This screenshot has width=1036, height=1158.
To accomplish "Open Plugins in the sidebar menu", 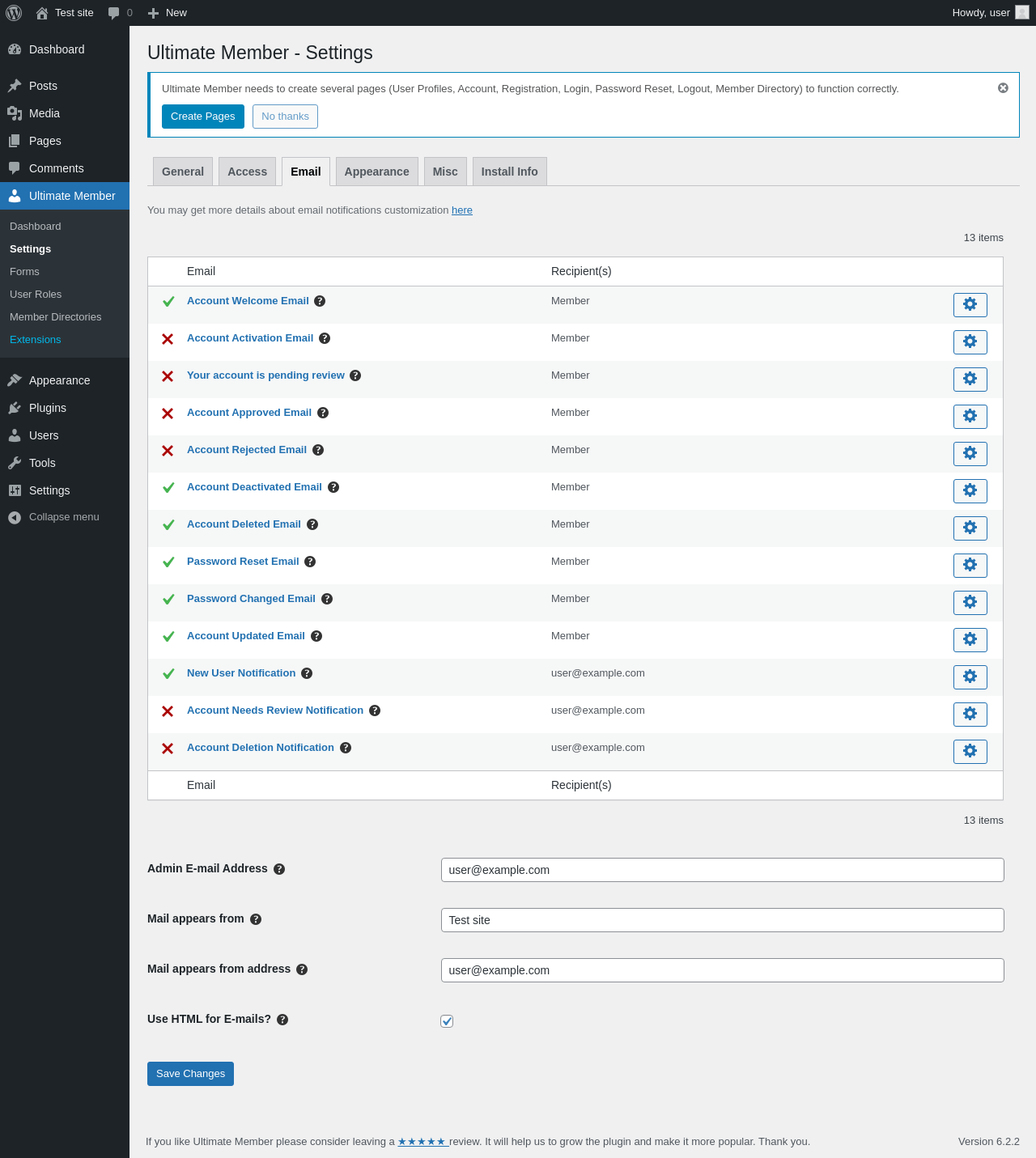I will click(x=48, y=408).
